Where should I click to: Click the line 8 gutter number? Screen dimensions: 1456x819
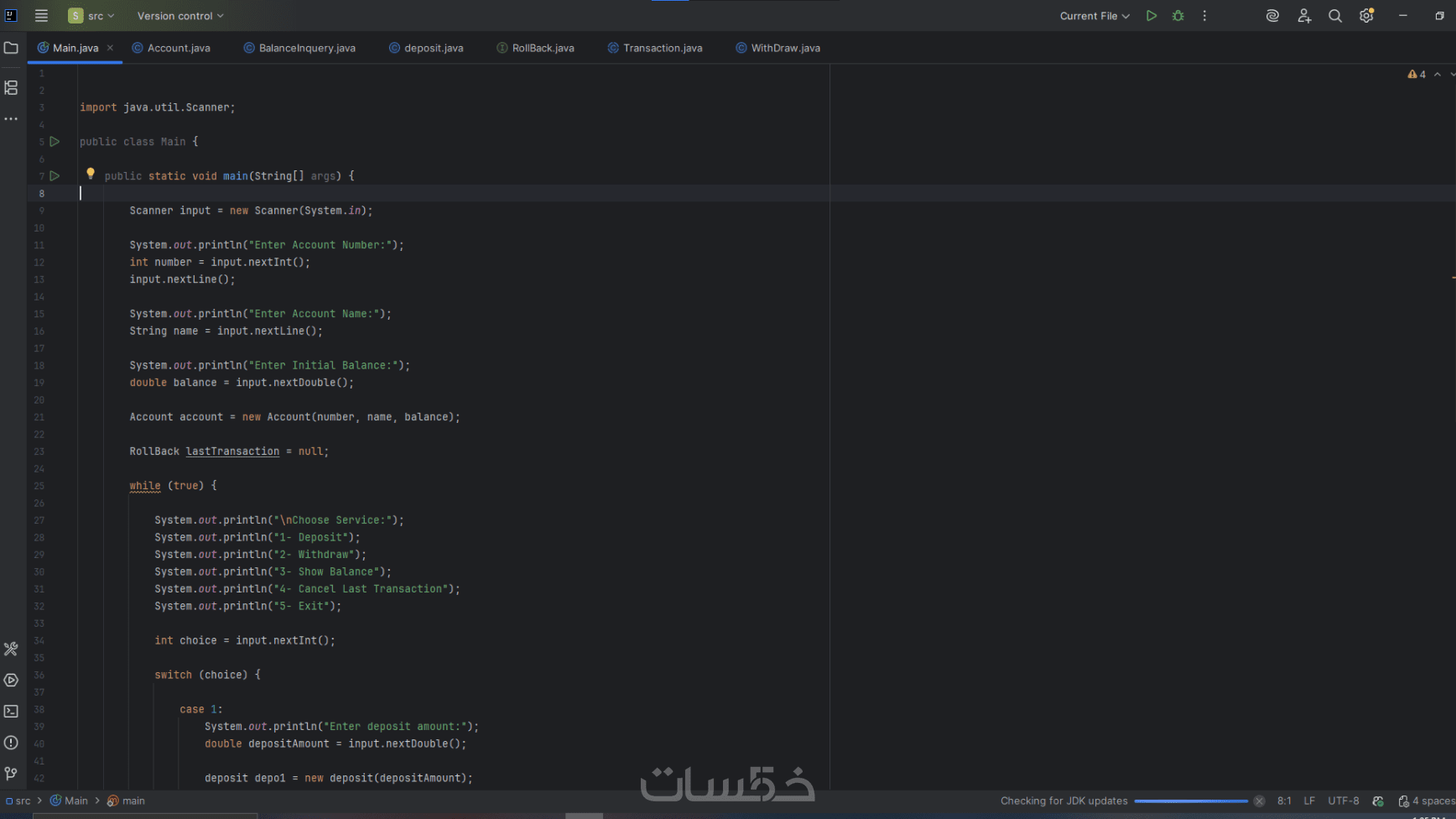coord(42,194)
